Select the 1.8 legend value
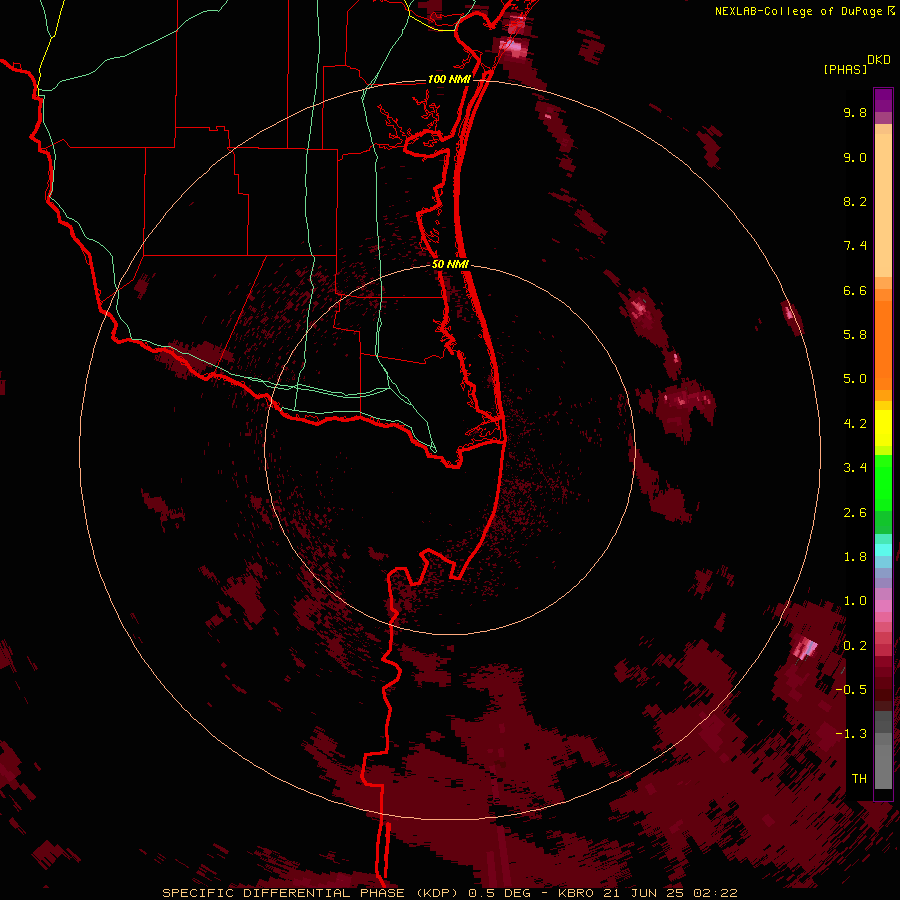The height and width of the screenshot is (900, 900). point(855,557)
